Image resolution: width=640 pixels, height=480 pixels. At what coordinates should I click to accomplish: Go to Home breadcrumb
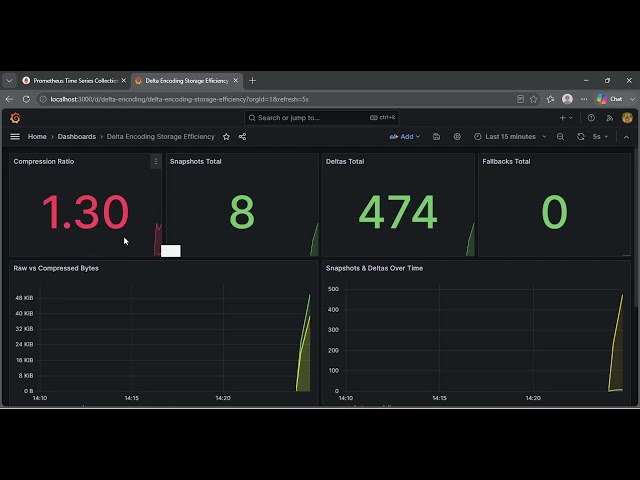37,137
